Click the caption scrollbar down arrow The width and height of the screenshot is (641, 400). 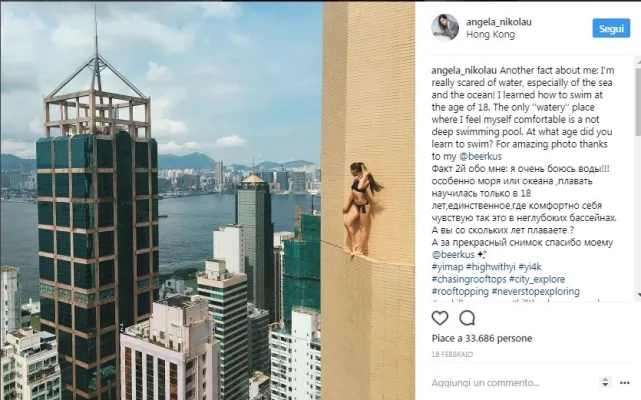(638, 295)
